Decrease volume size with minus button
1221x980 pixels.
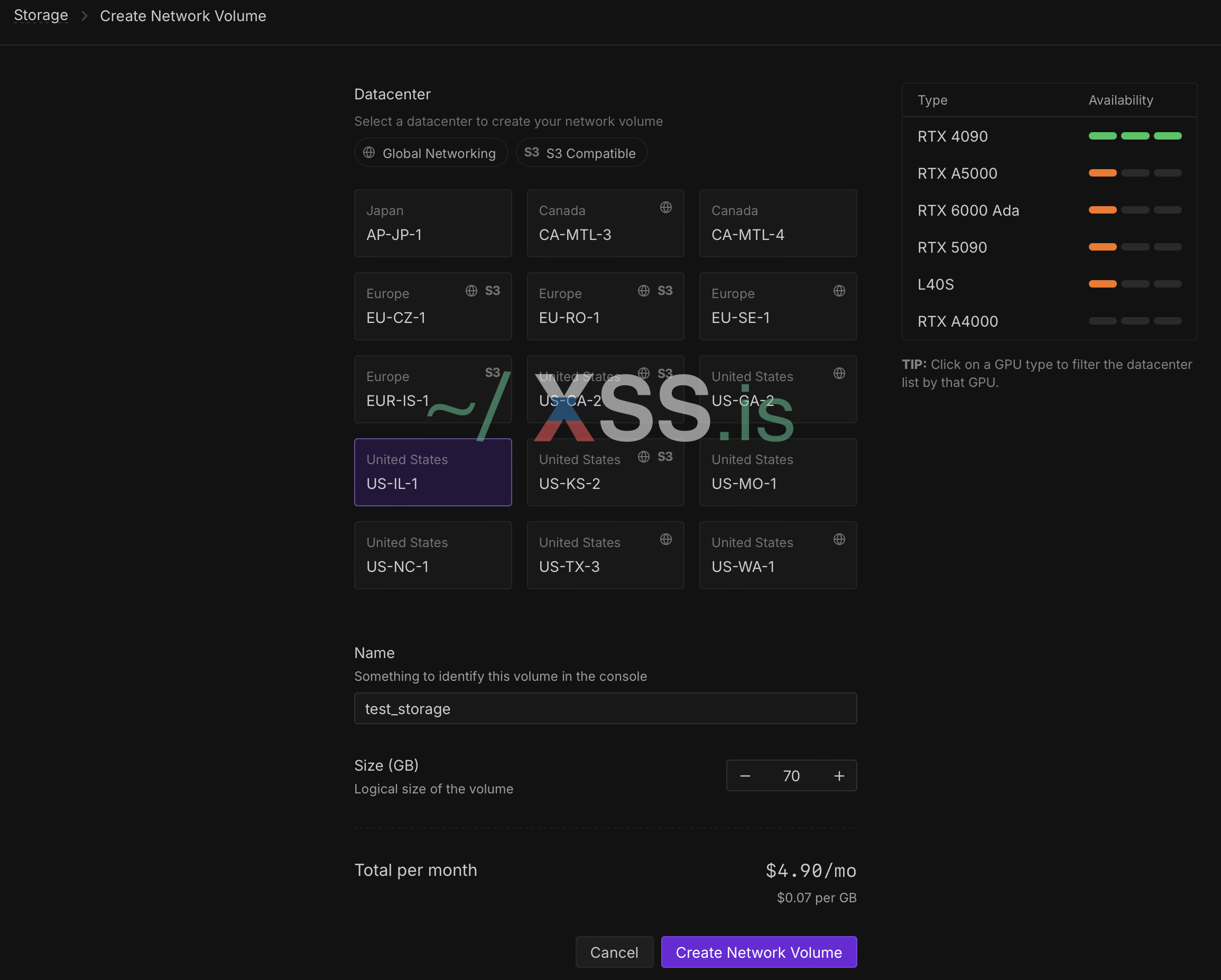tap(745, 775)
